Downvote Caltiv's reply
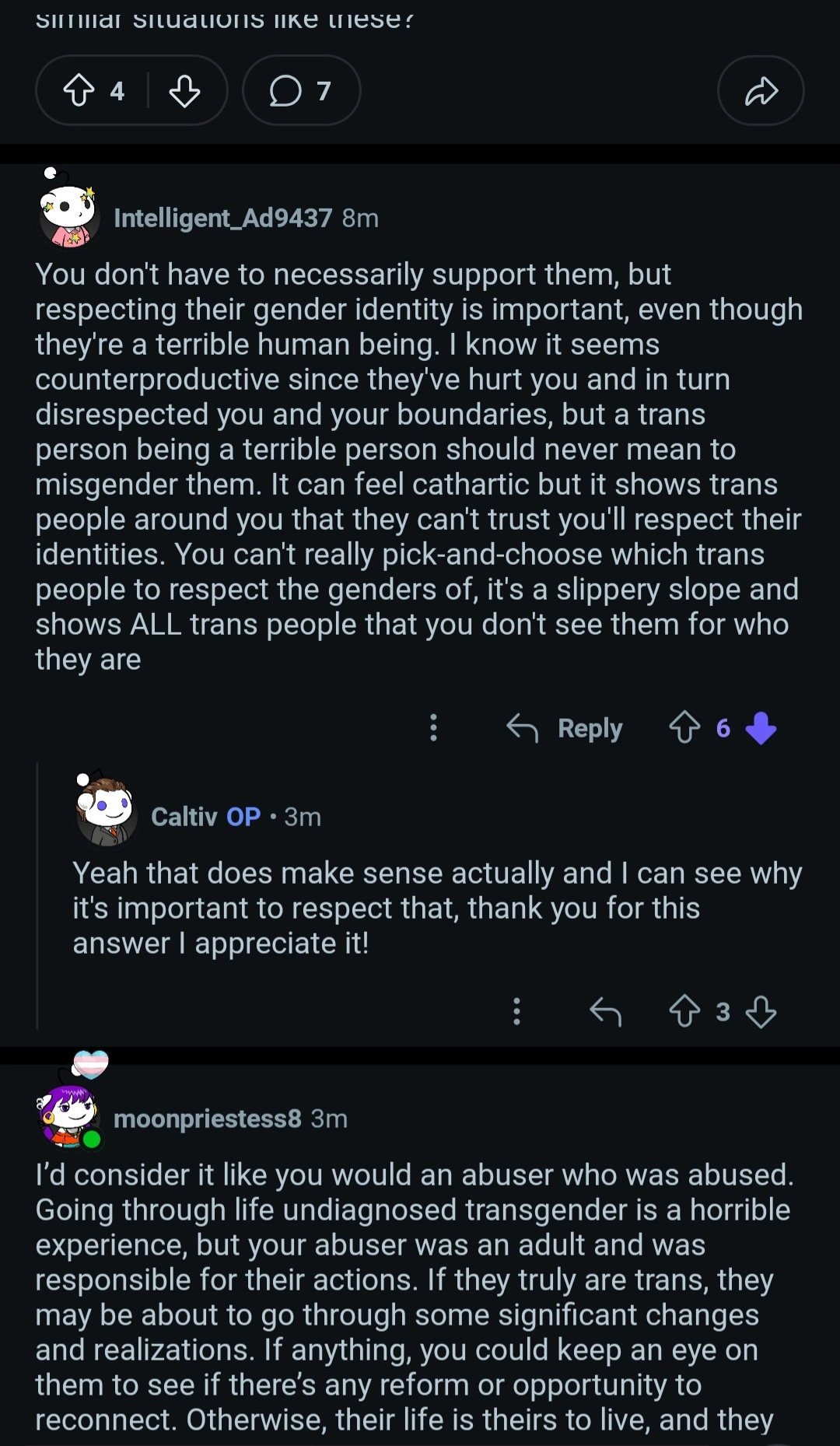 click(x=761, y=1011)
